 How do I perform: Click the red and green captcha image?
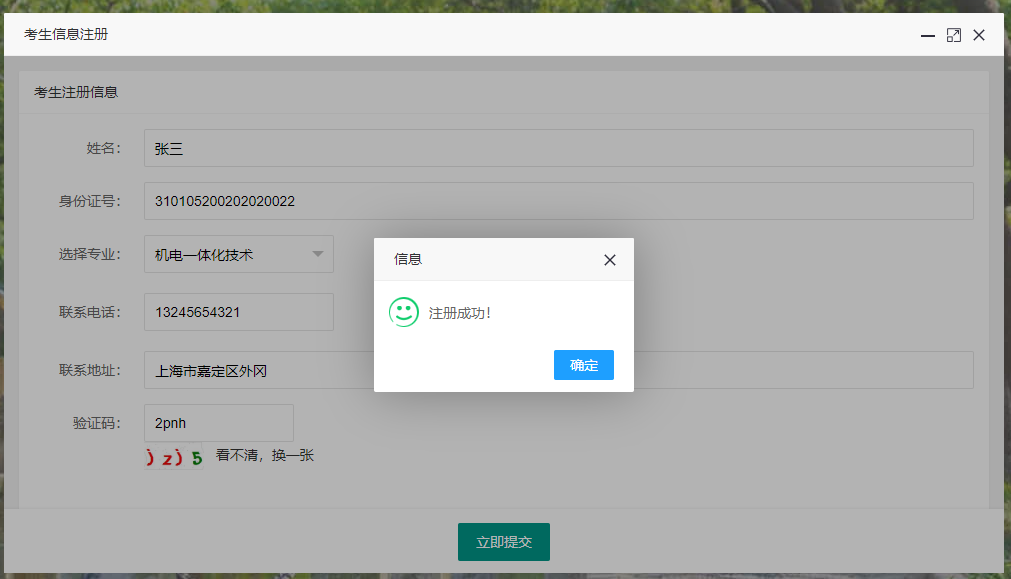click(174, 458)
